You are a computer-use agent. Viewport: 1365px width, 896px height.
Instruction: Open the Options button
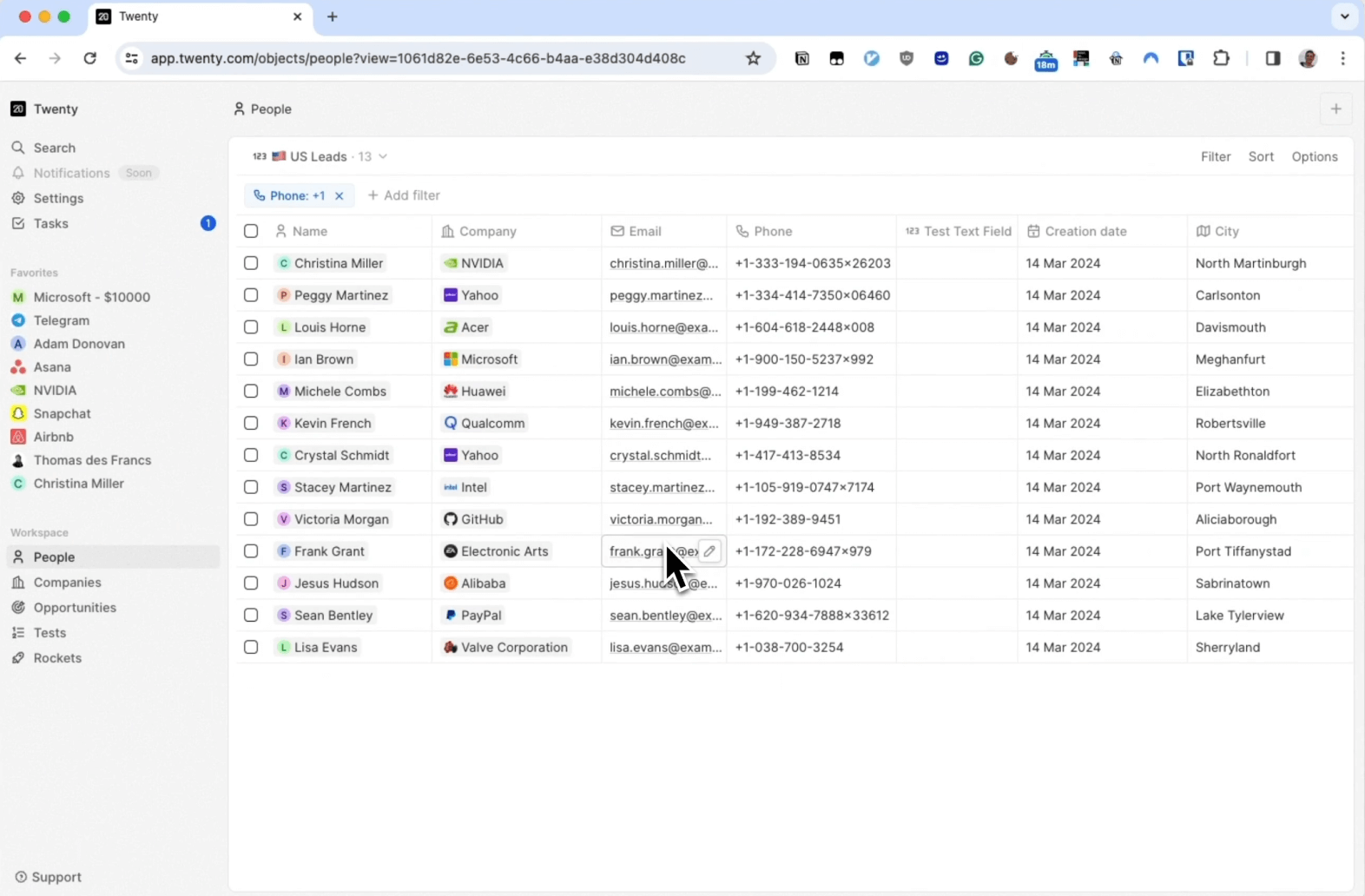(x=1314, y=156)
